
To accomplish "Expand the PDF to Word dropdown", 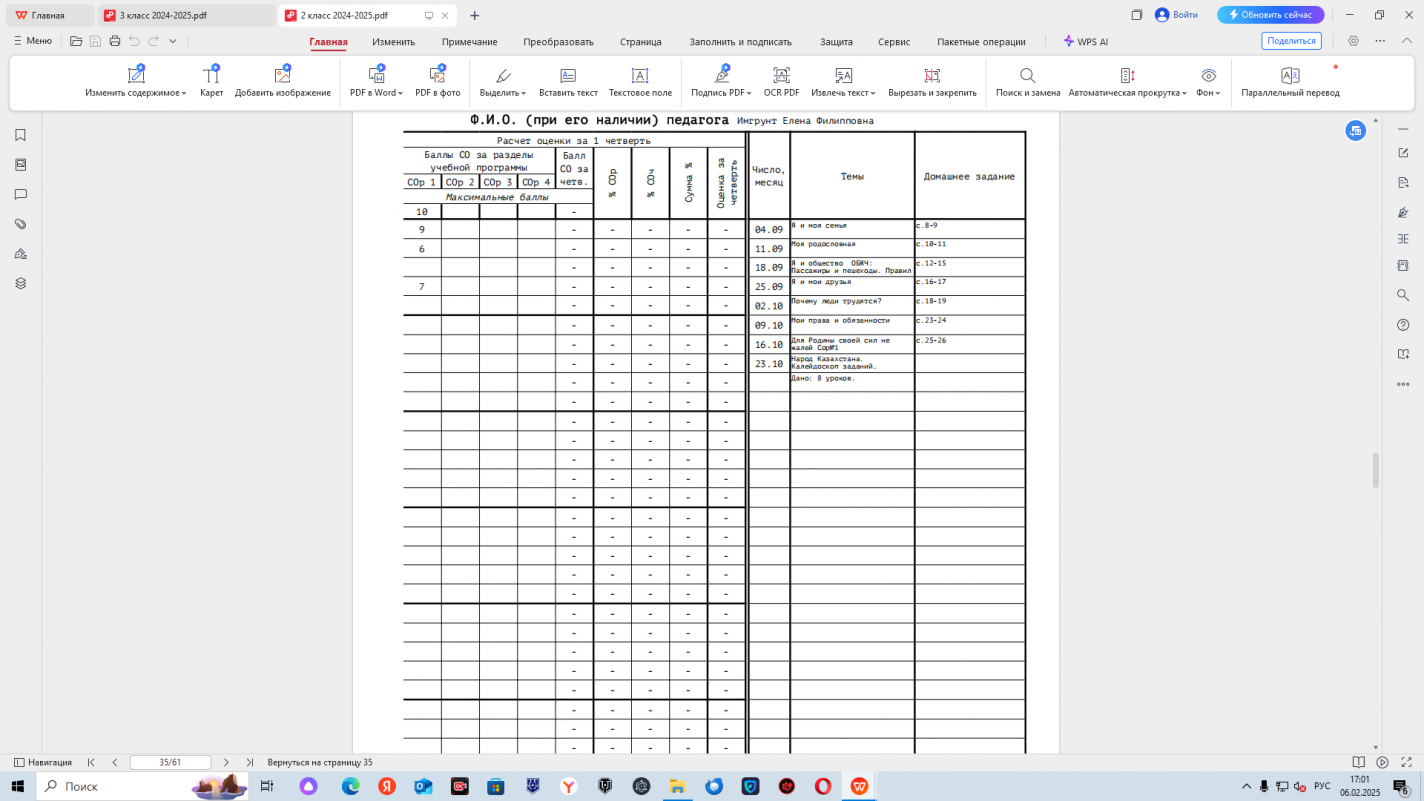I will (400, 93).
